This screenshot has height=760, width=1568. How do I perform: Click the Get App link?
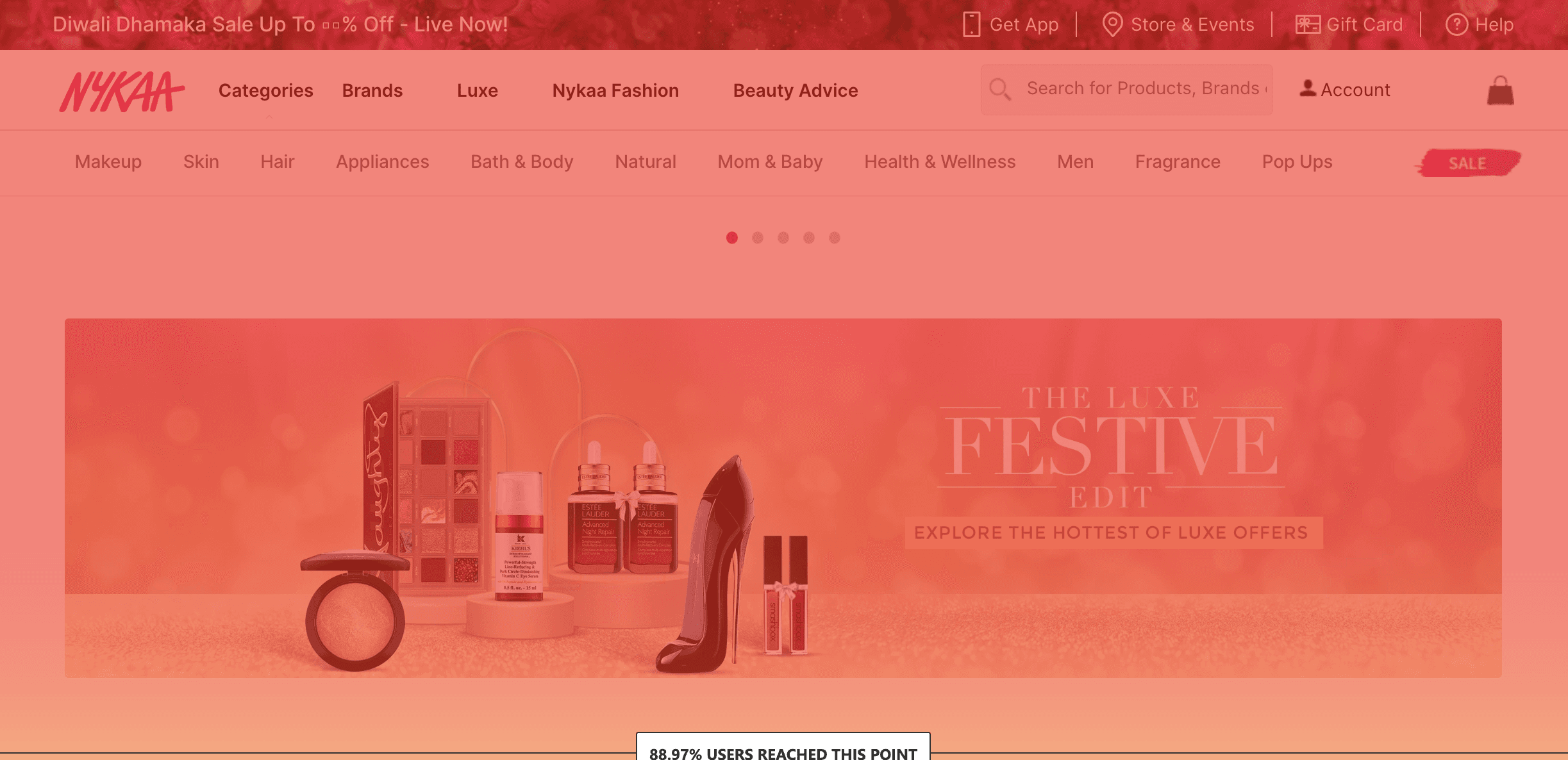tap(1024, 24)
